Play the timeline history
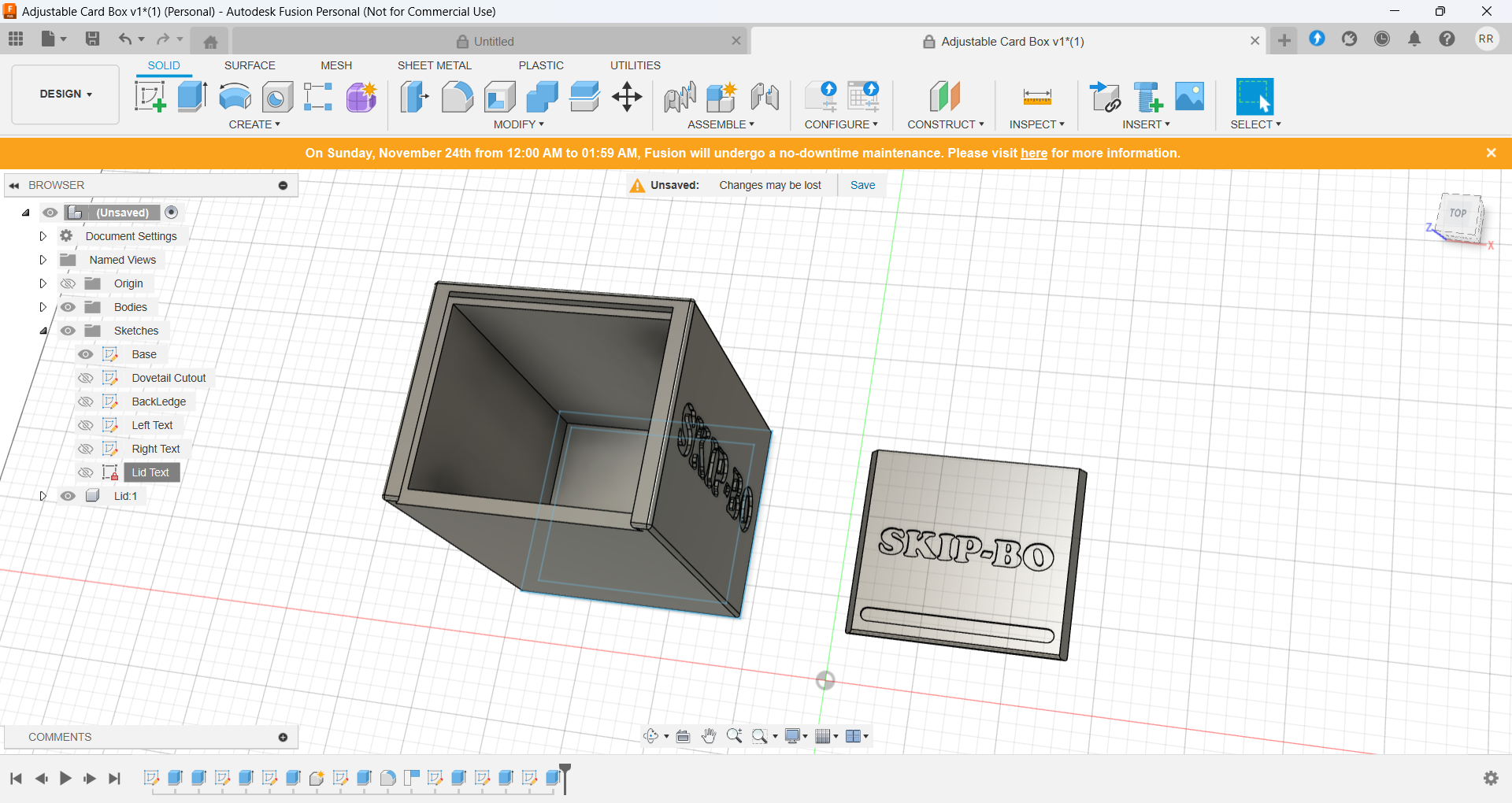This screenshot has width=1512, height=803. coord(65,779)
